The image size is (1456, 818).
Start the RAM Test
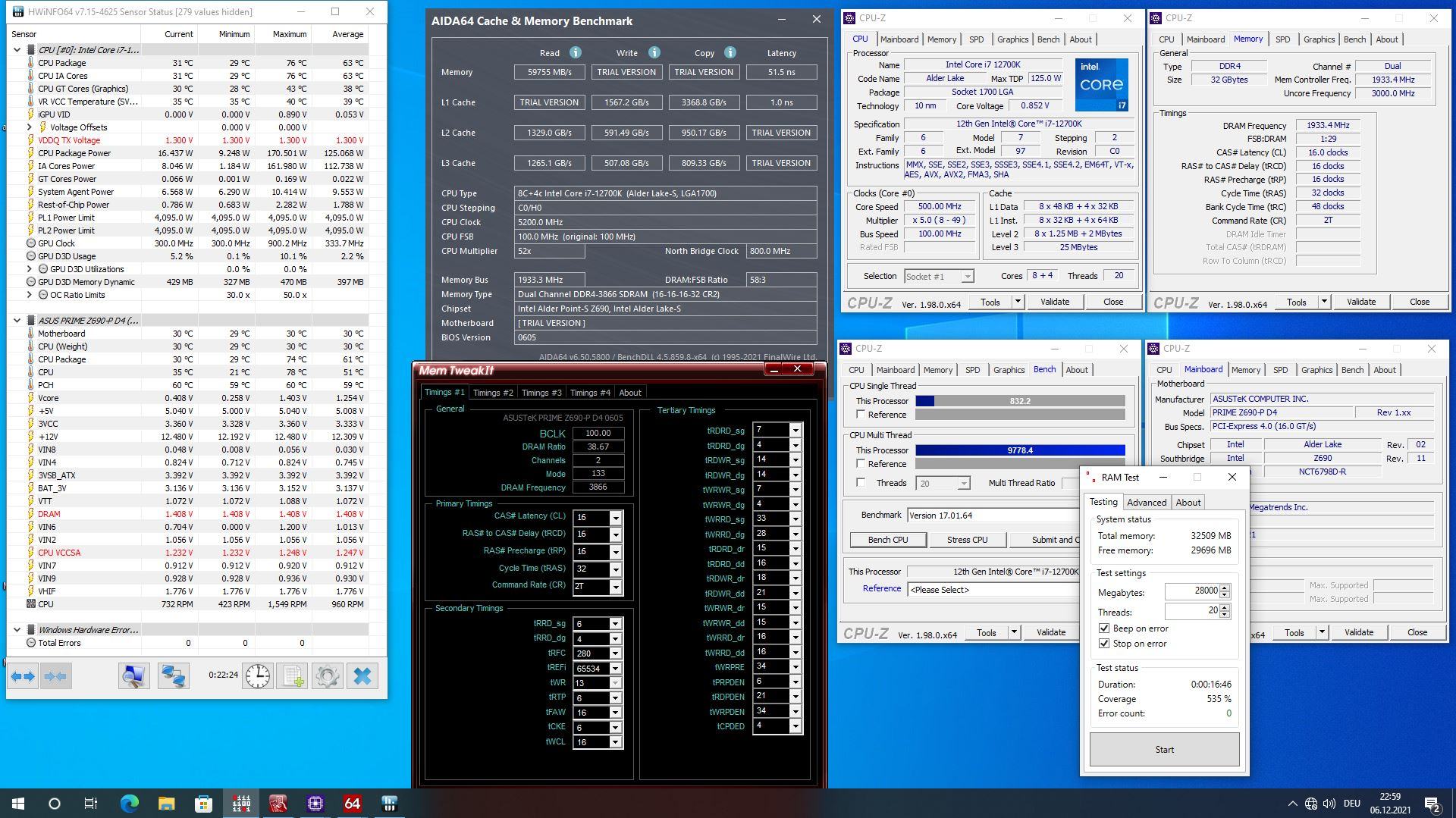pos(1164,750)
